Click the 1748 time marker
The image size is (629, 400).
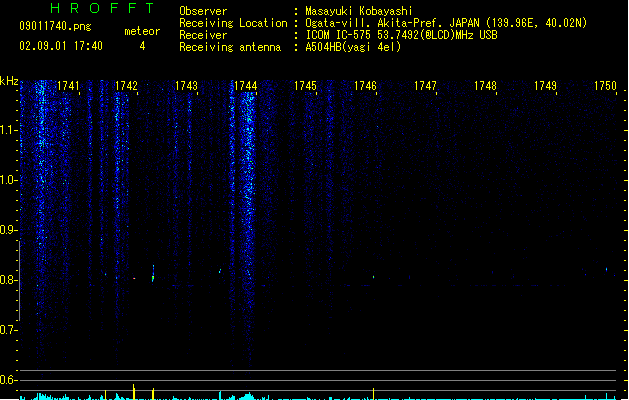pos(485,86)
